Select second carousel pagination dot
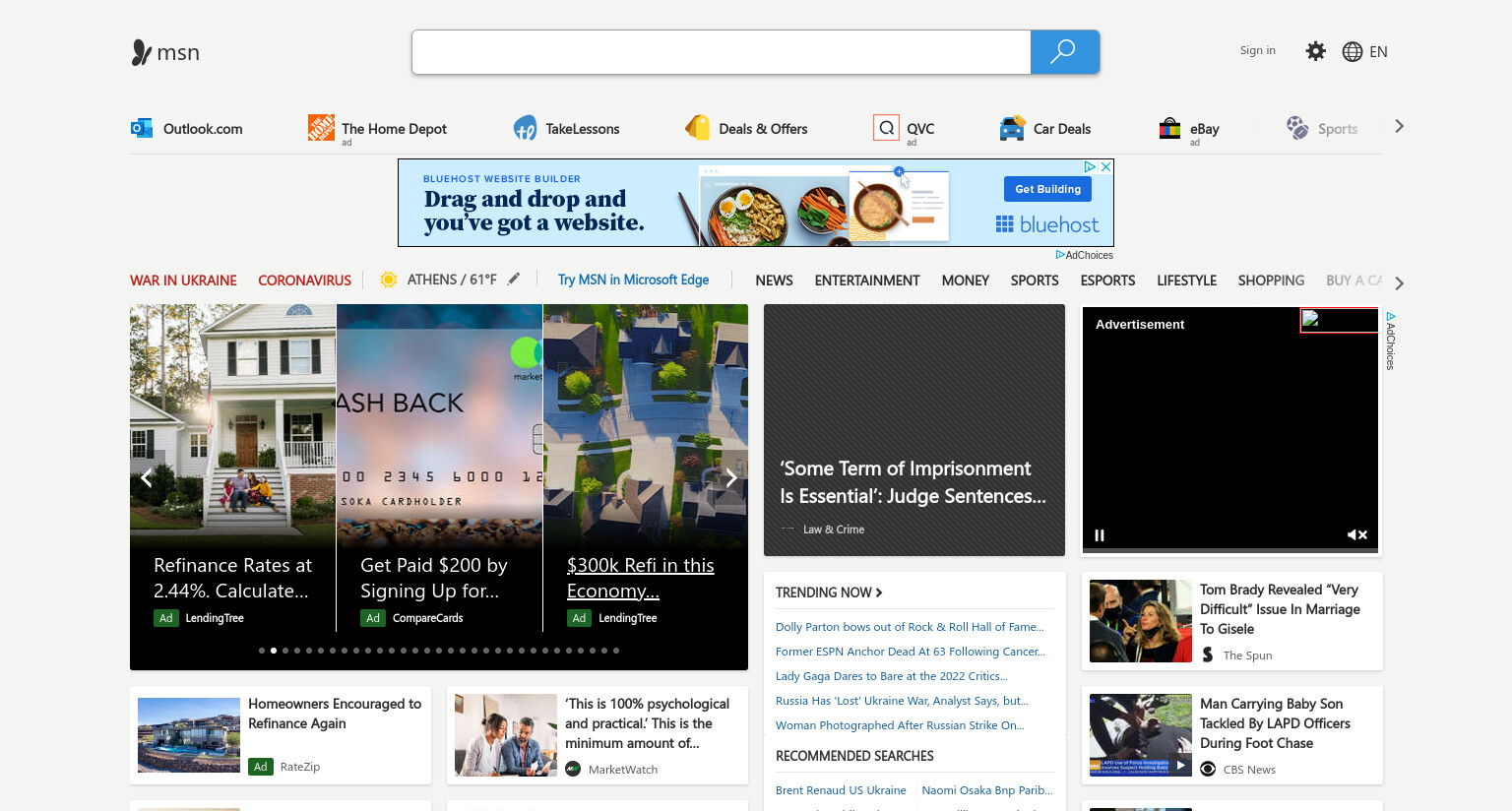 274,651
